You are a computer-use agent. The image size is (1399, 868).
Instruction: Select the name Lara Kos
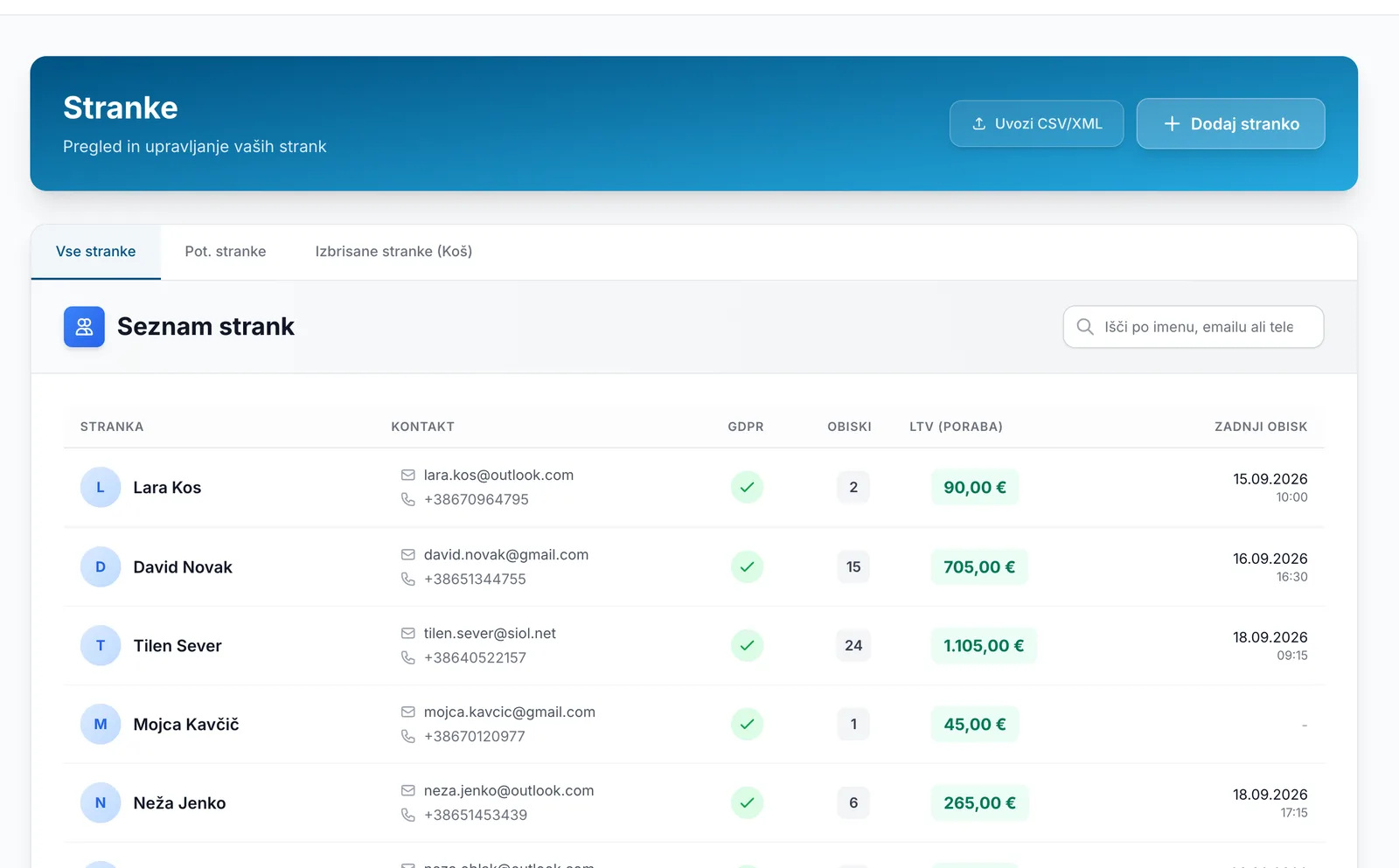[x=167, y=488]
